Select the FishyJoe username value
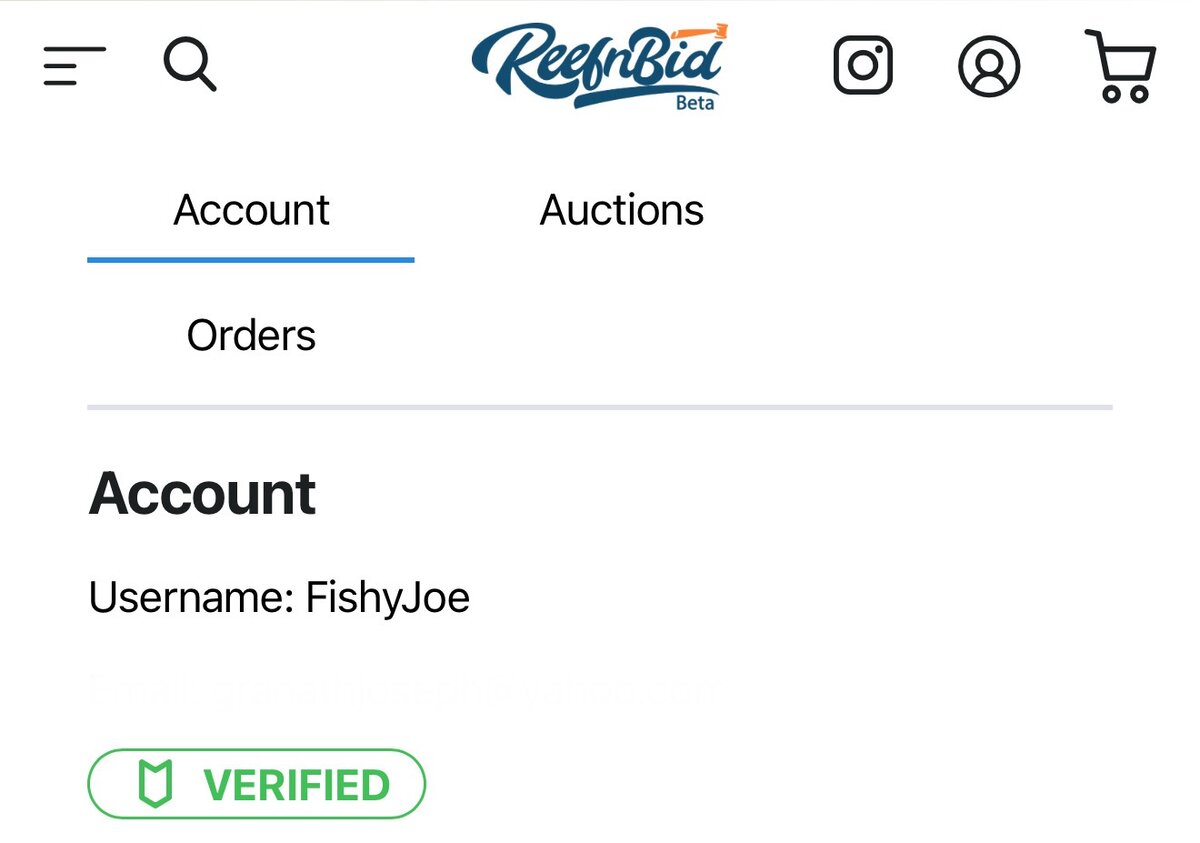Image resolution: width=1200 pixels, height=843 pixels. [388, 598]
